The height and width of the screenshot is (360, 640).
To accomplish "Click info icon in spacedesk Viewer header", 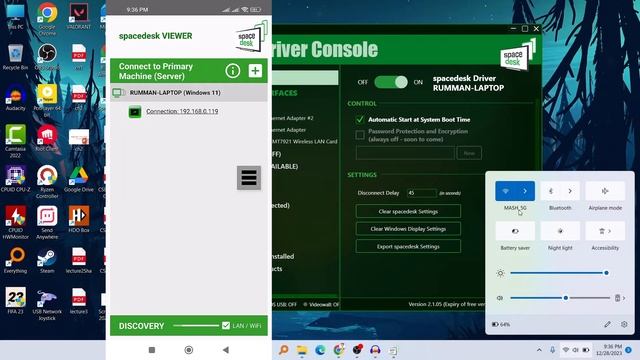I will tap(233, 71).
